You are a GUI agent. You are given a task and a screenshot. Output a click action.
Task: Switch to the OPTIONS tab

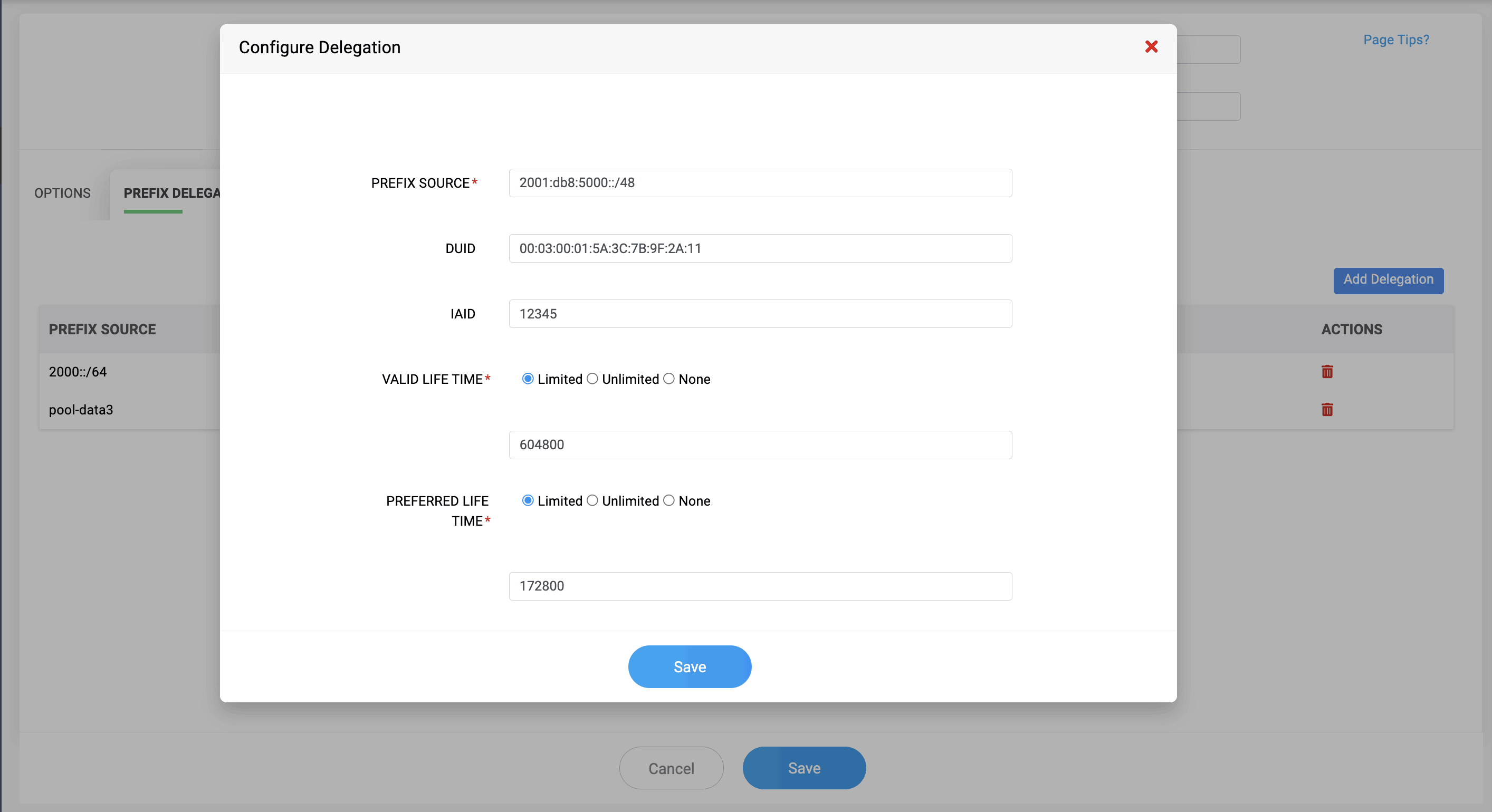62,193
